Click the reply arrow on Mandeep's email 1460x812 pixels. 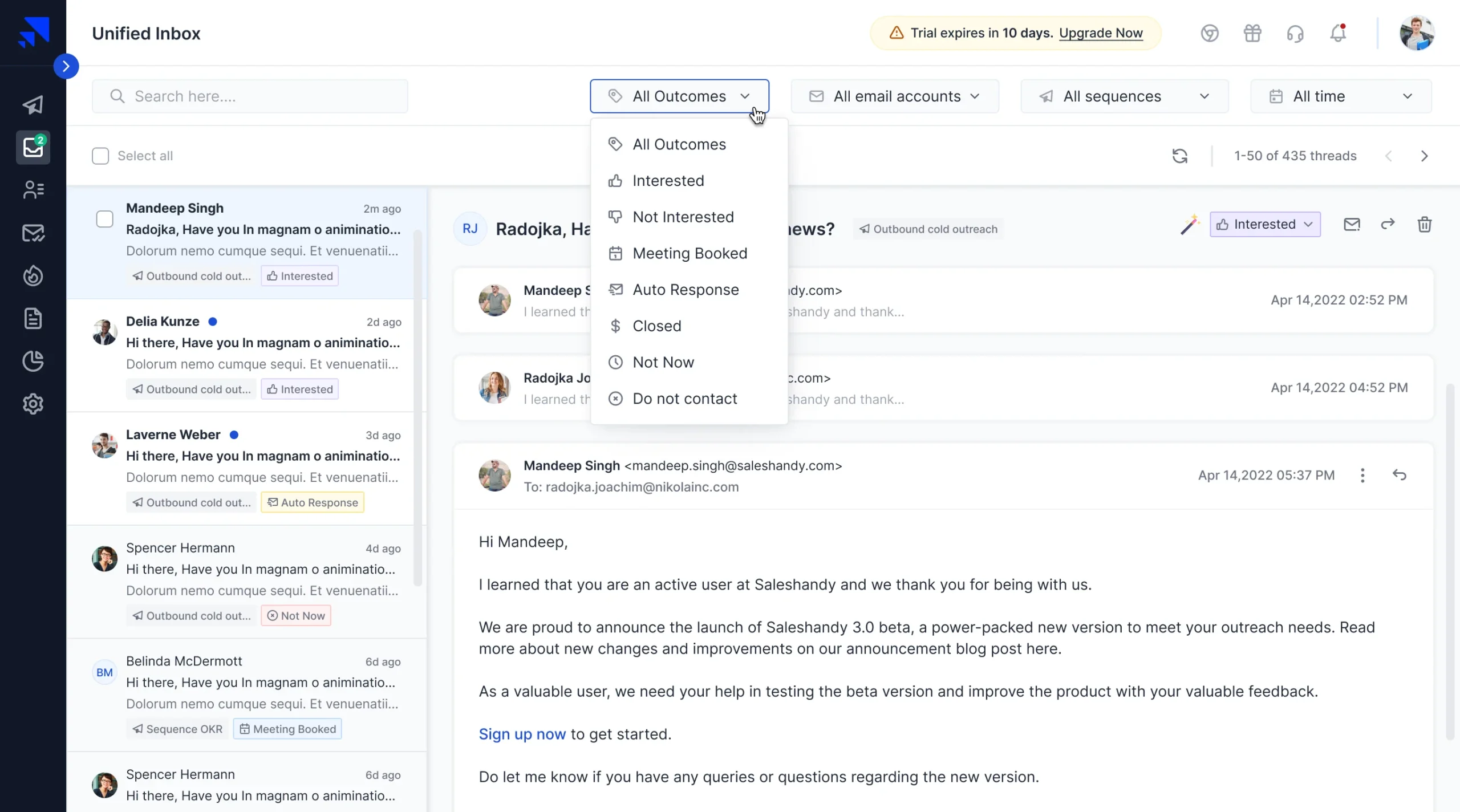click(1399, 475)
